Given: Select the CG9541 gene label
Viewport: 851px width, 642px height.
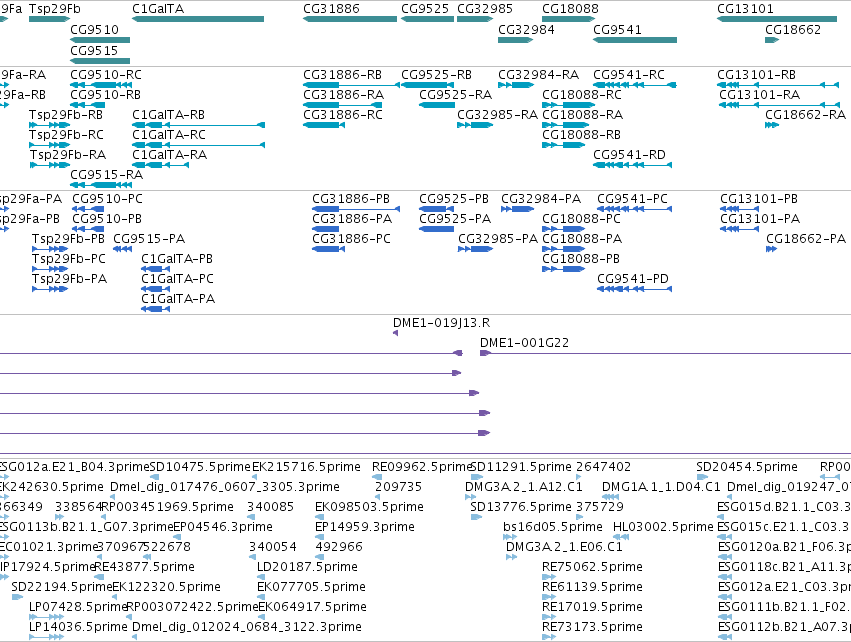Looking at the screenshot, I should (x=617, y=30).
